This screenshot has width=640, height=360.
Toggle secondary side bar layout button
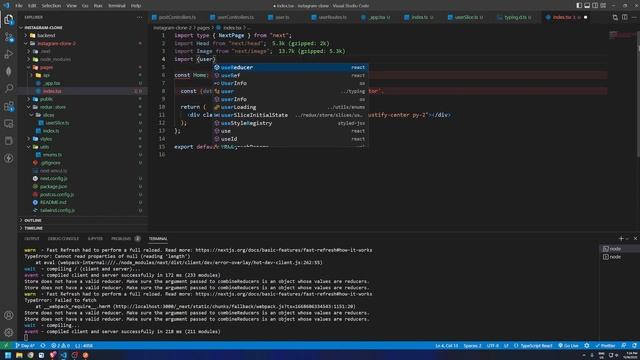pos(595,6)
